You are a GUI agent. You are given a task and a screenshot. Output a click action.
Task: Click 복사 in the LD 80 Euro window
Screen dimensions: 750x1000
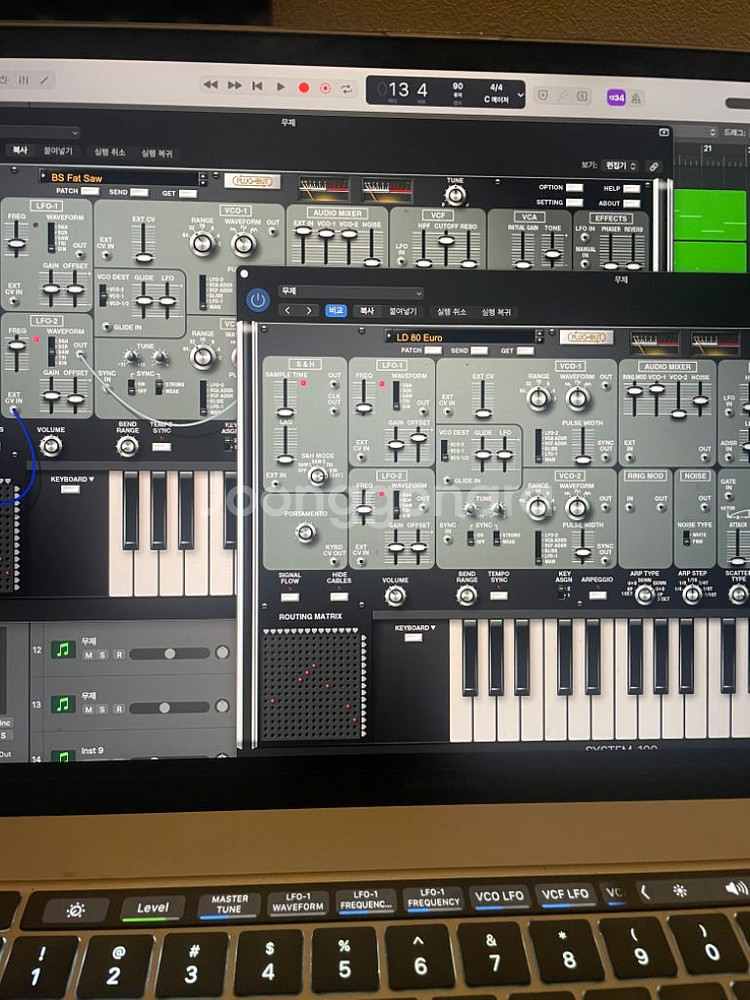(x=367, y=311)
